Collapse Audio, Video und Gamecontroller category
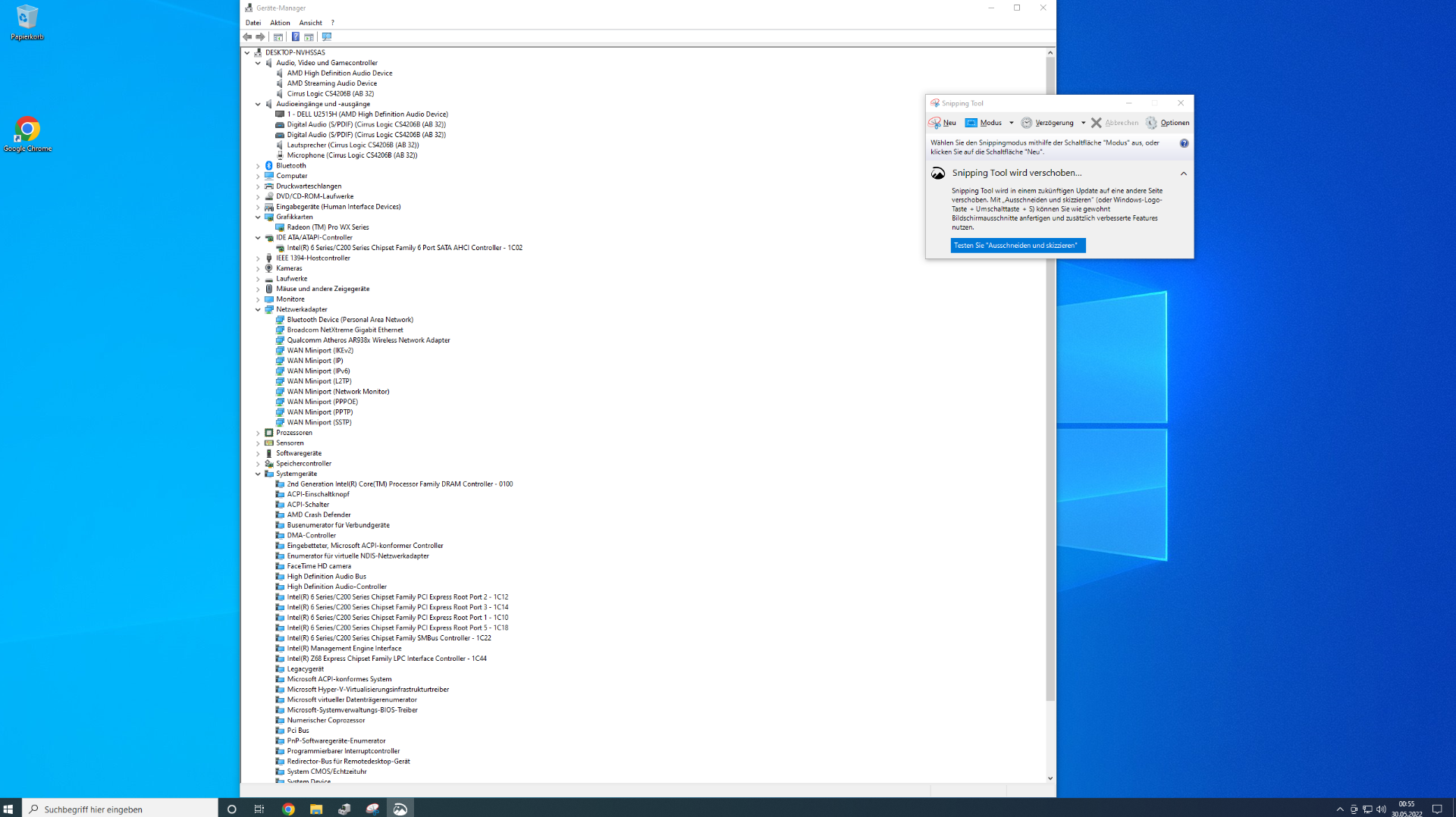 coord(258,64)
